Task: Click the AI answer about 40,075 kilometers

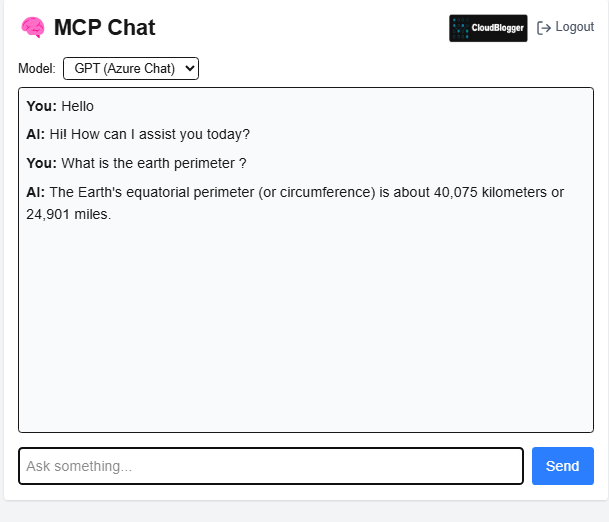Action: pos(295,203)
